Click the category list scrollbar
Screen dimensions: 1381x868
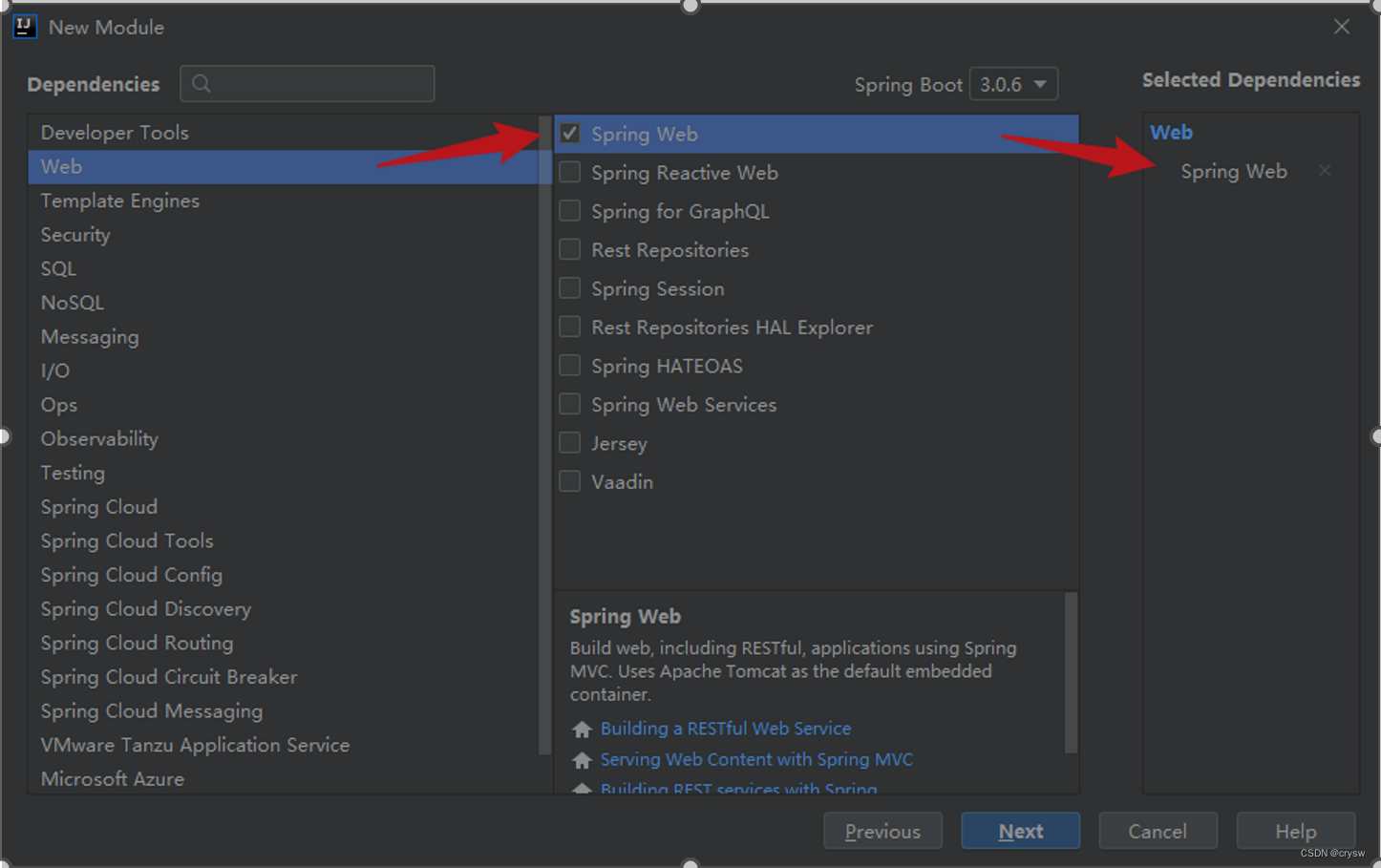point(545,434)
